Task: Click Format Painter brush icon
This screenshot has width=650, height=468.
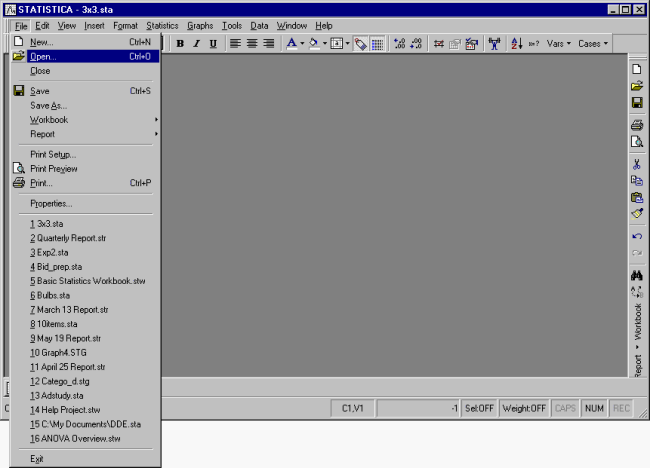Action: click(637, 214)
